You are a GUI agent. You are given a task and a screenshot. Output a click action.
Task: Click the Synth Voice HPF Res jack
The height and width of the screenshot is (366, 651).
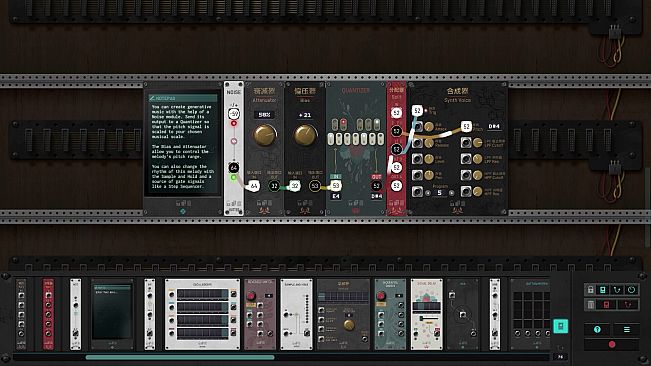[x=466, y=191]
